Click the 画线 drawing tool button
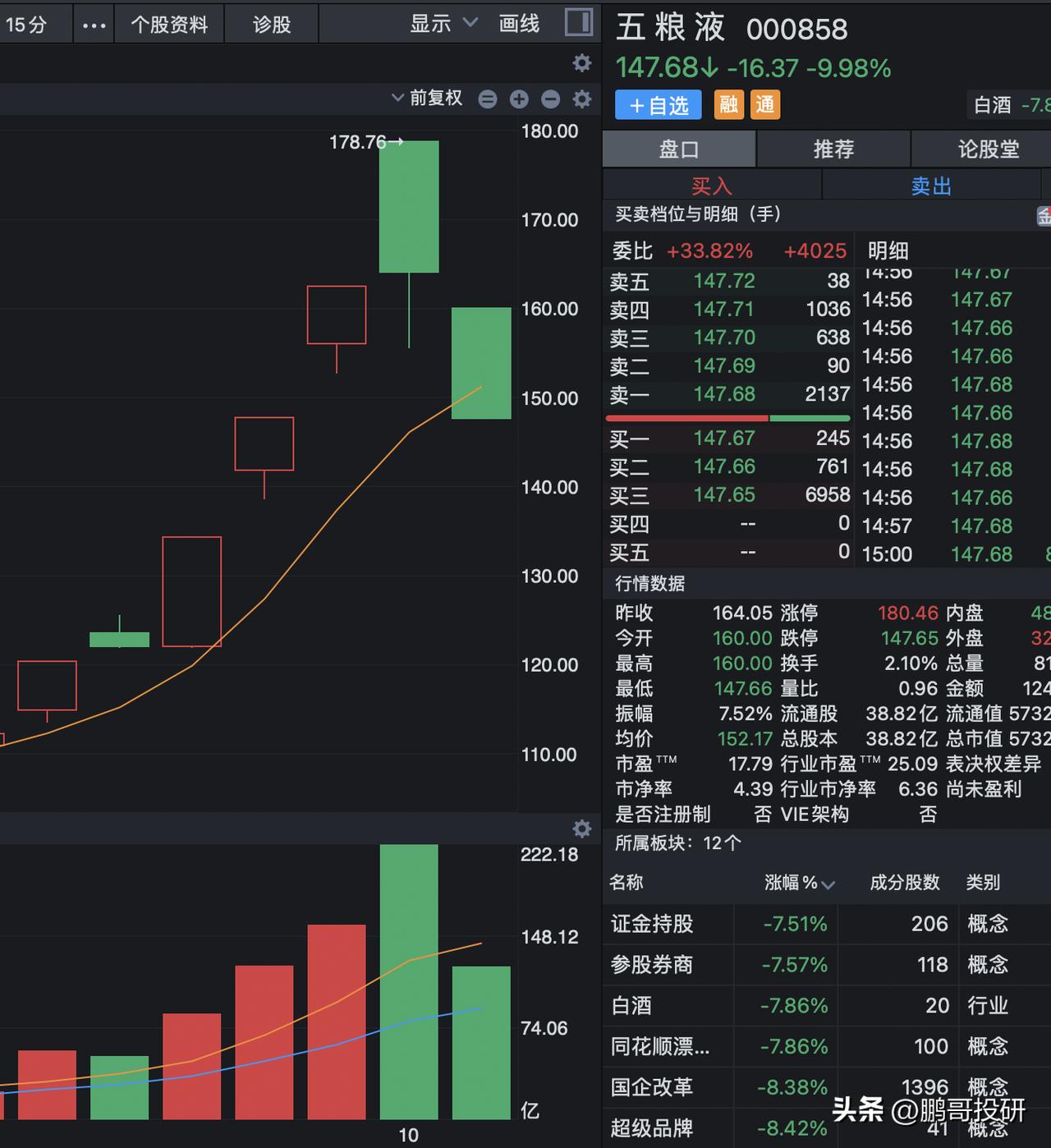The image size is (1051, 1148). (519, 24)
